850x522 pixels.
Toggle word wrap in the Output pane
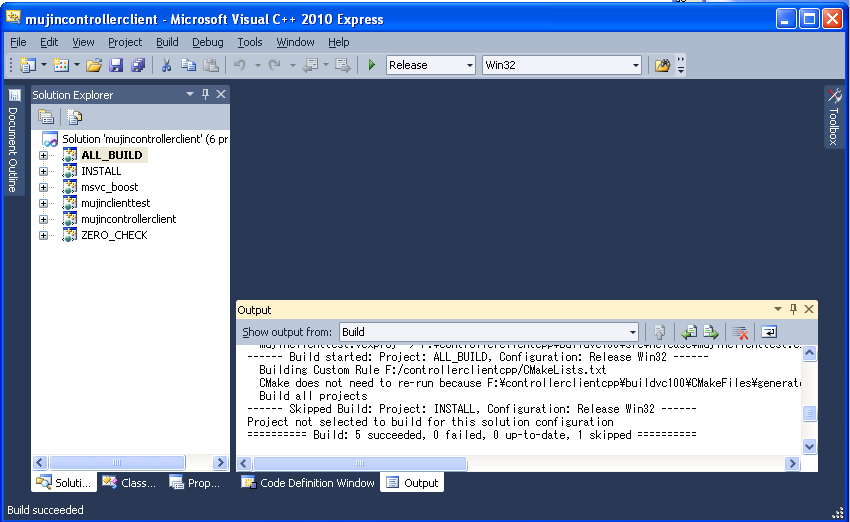[769, 332]
